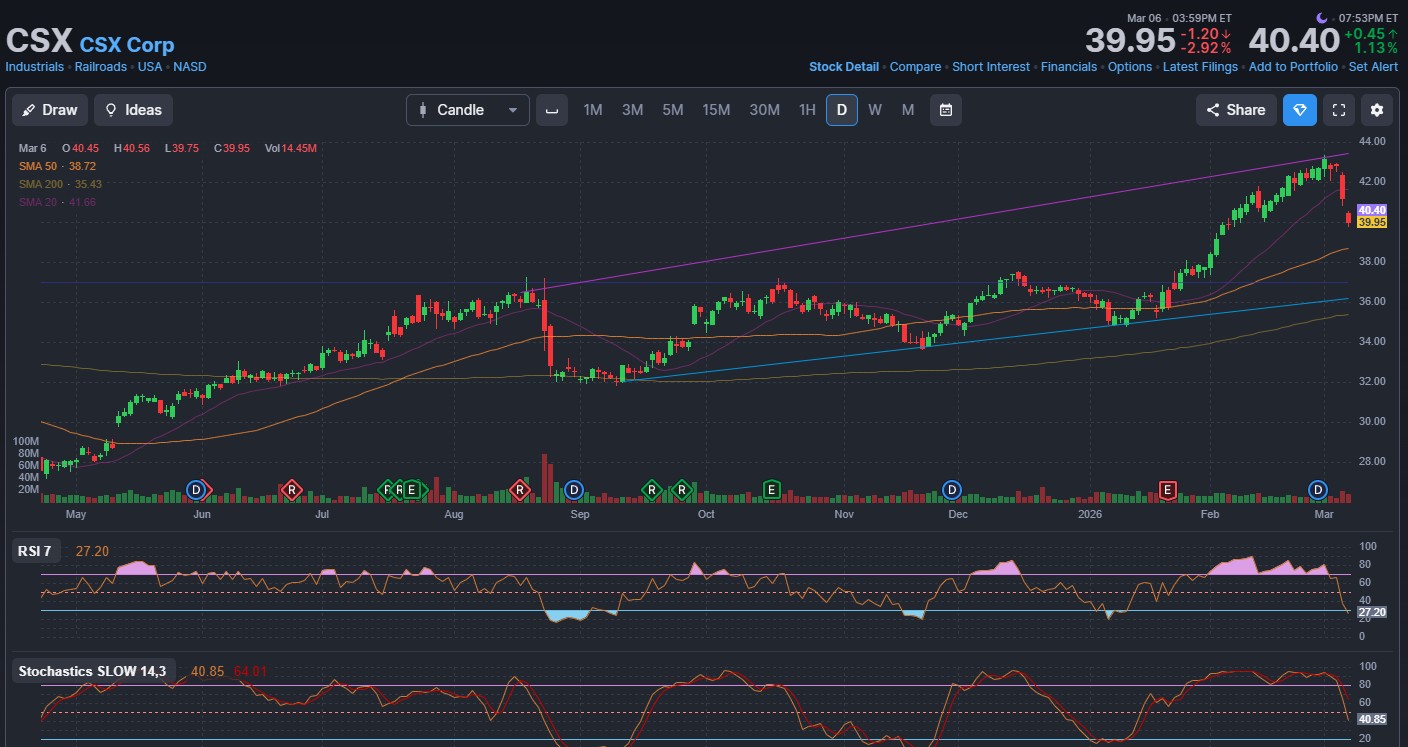
Task: Go to the Financials section
Action: point(1068,67)
